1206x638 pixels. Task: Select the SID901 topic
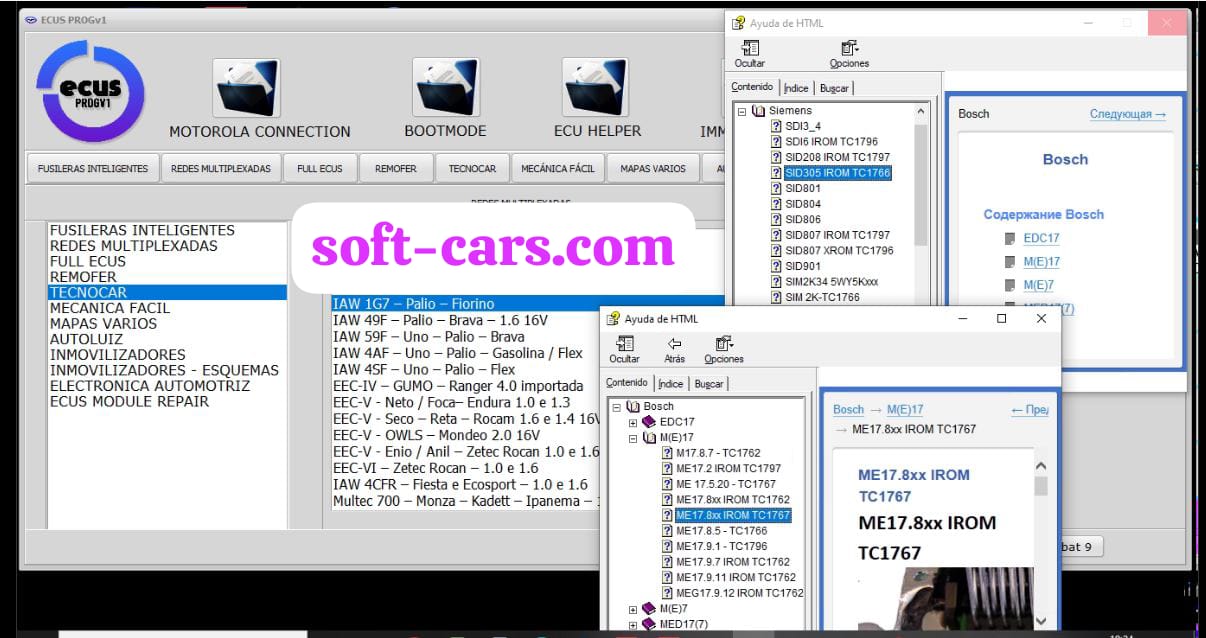pos(803,266)
